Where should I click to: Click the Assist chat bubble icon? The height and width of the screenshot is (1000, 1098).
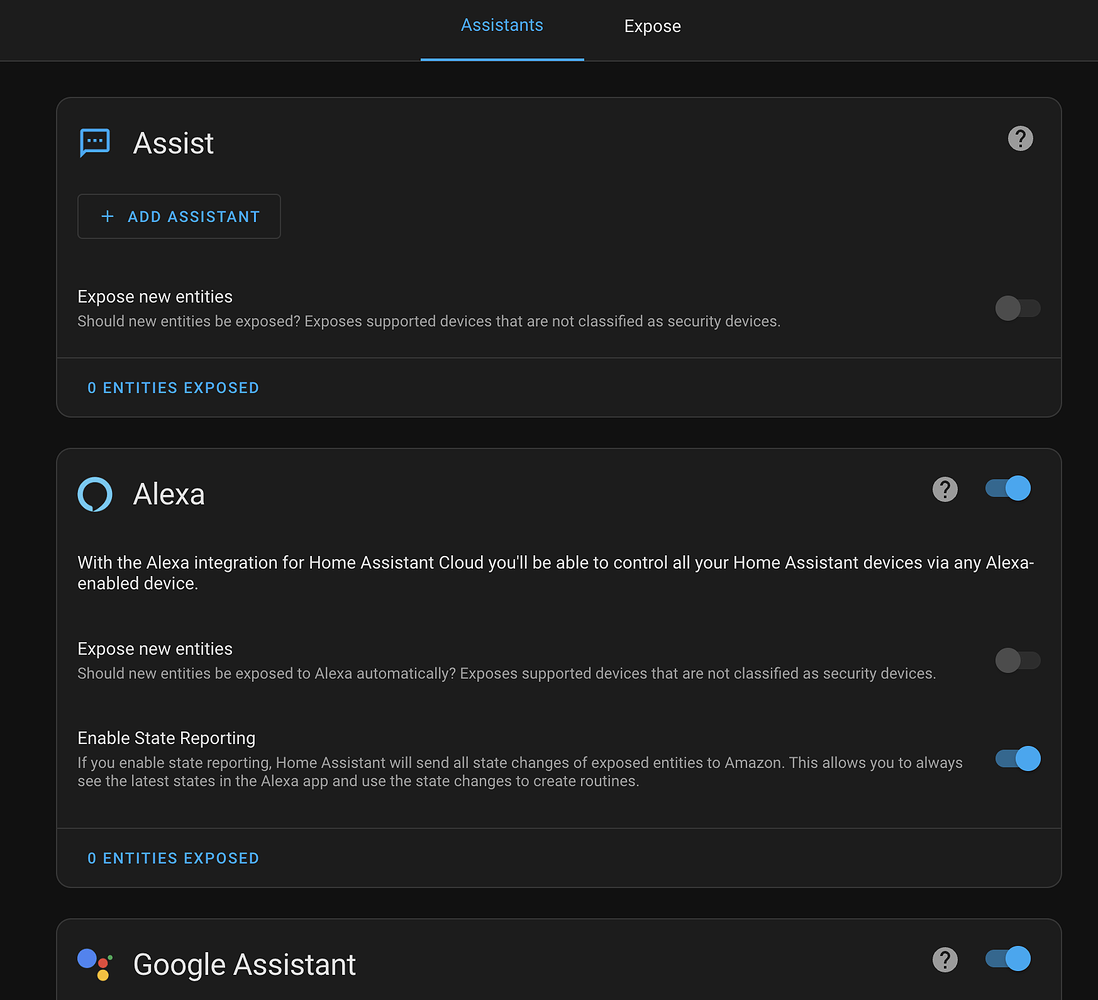pos(94,142)
